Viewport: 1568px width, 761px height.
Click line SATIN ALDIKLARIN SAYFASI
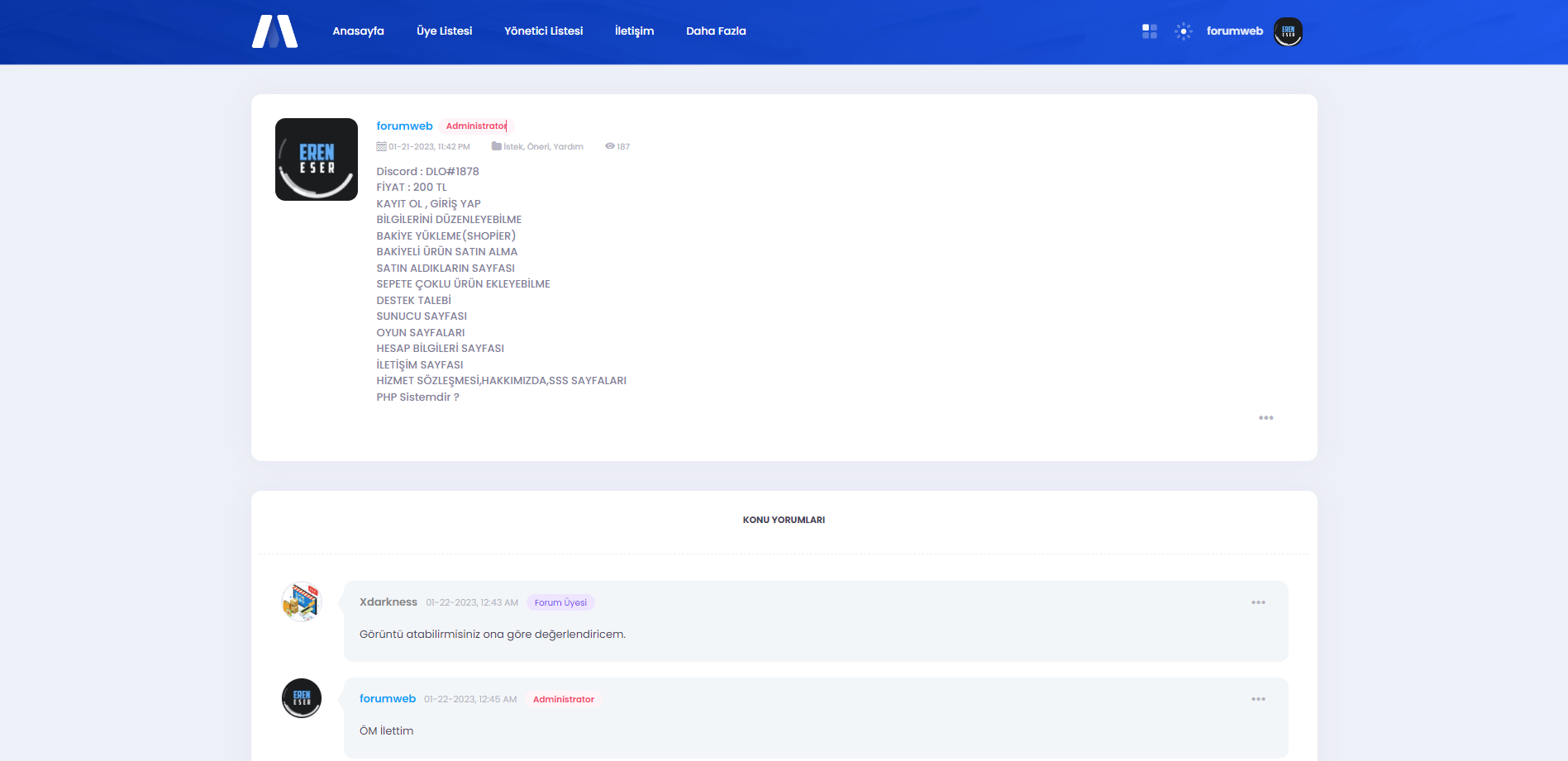[x=446, y=269]
